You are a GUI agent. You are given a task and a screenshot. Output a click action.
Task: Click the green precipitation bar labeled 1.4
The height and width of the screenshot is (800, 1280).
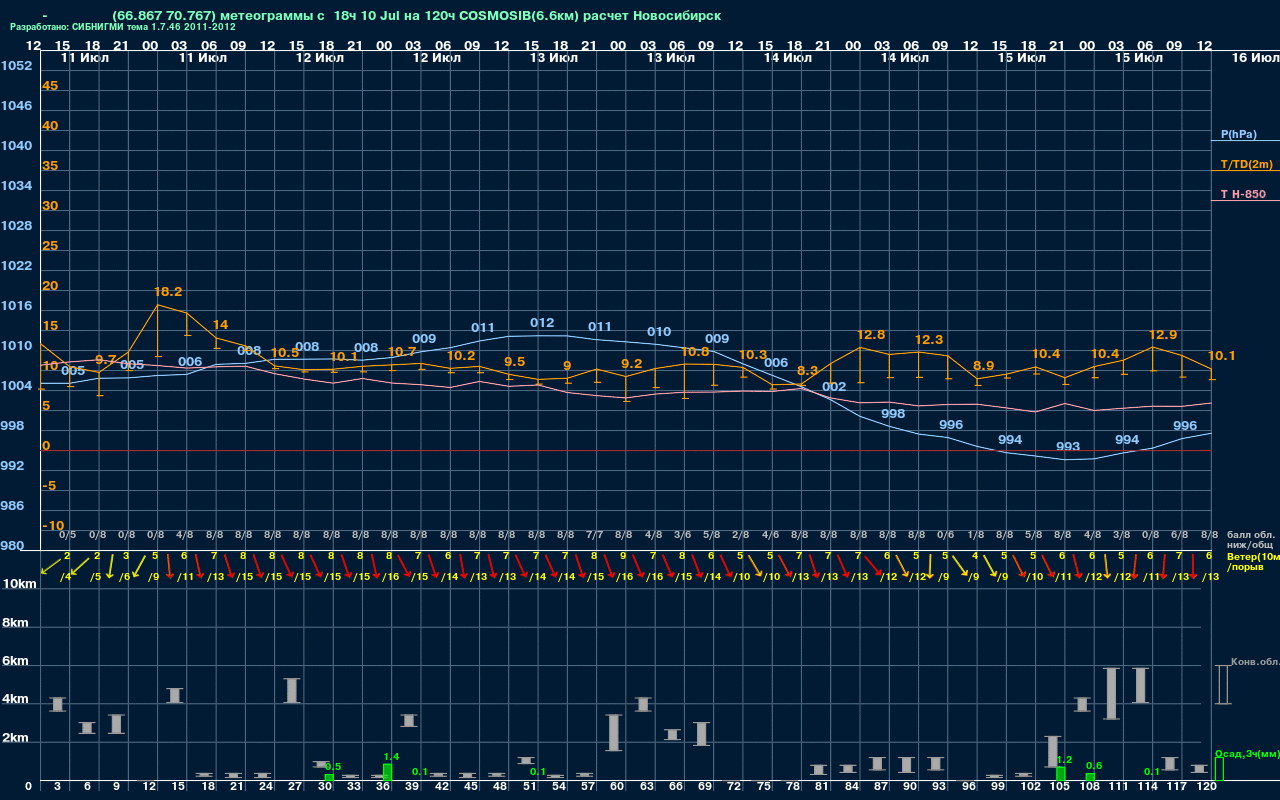point(387,773)
